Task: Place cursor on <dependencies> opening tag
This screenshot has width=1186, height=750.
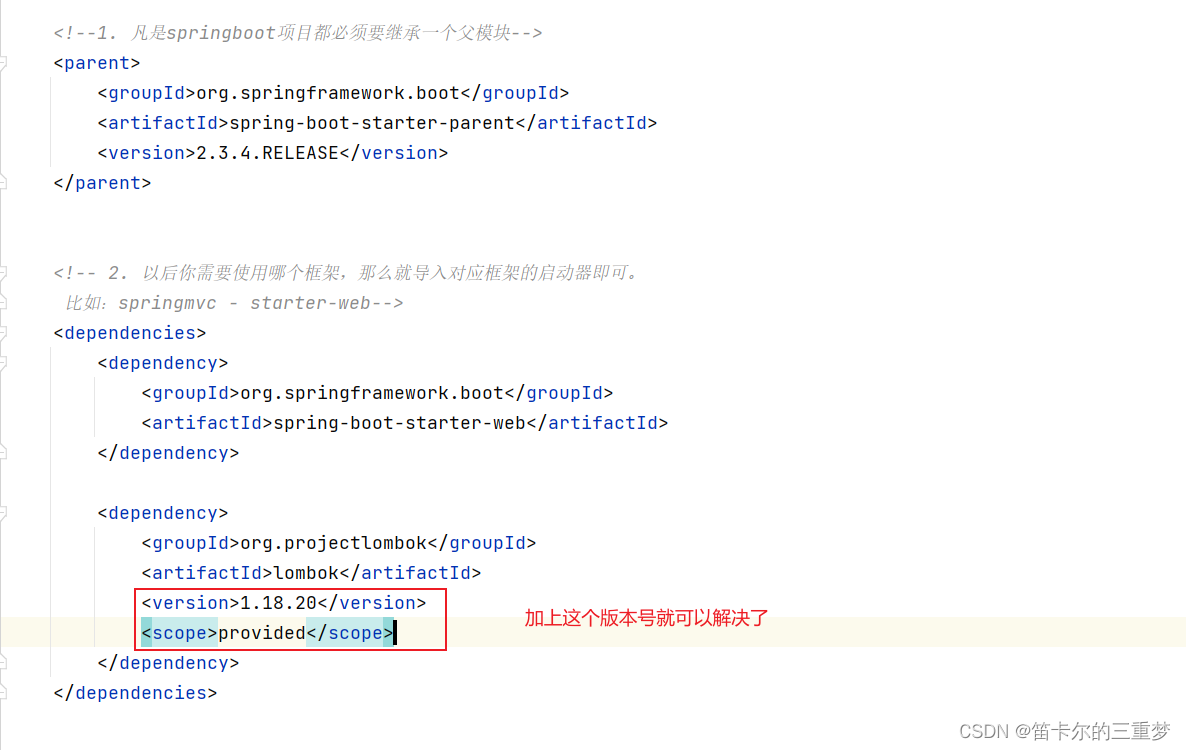Action: [x=130, y=333]
